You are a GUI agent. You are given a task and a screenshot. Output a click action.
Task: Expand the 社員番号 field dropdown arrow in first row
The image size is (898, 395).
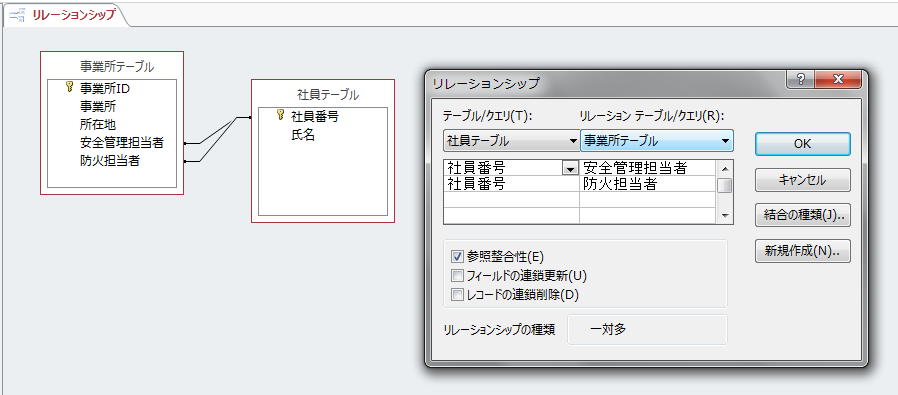tap(570, 168)
